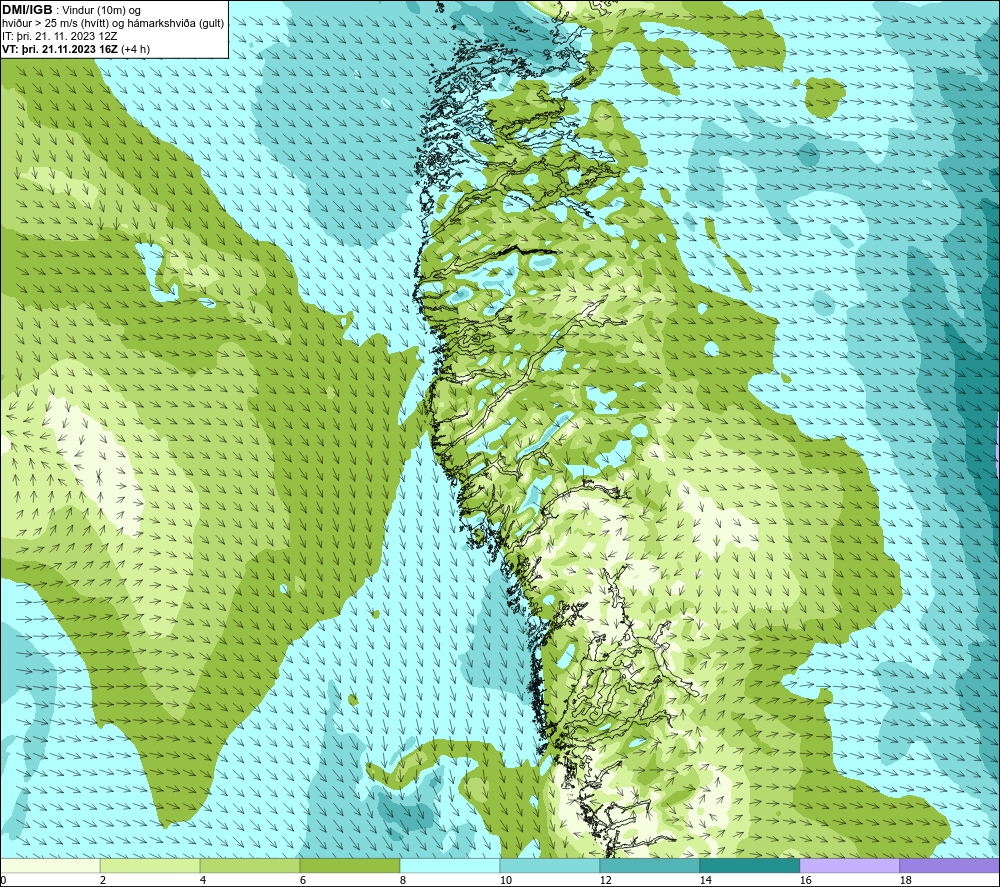
Task: Click the 'DMI/IGB' title text
Action: [x=27, y=10]
